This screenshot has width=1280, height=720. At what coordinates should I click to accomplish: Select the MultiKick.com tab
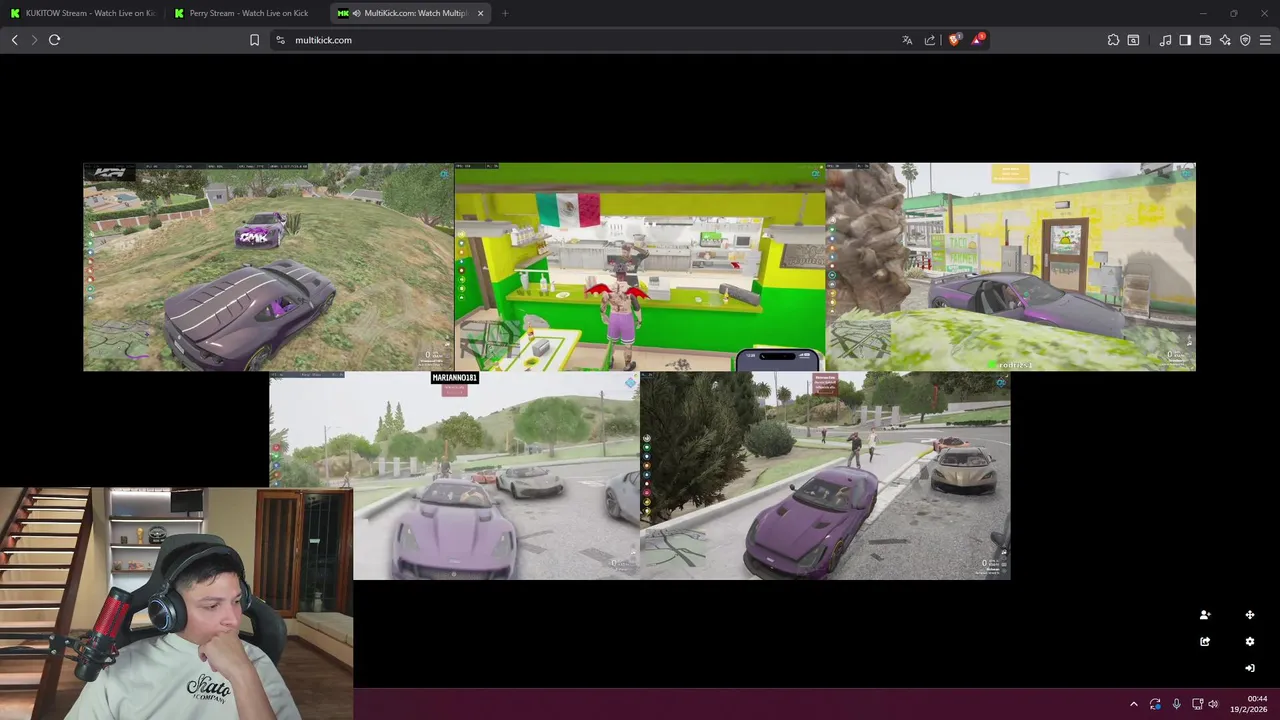point(411,13)
